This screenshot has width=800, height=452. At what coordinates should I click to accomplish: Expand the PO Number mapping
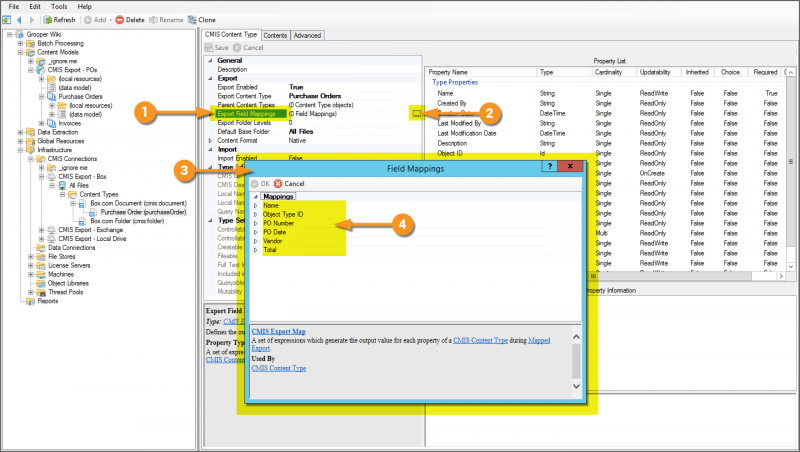256,223
